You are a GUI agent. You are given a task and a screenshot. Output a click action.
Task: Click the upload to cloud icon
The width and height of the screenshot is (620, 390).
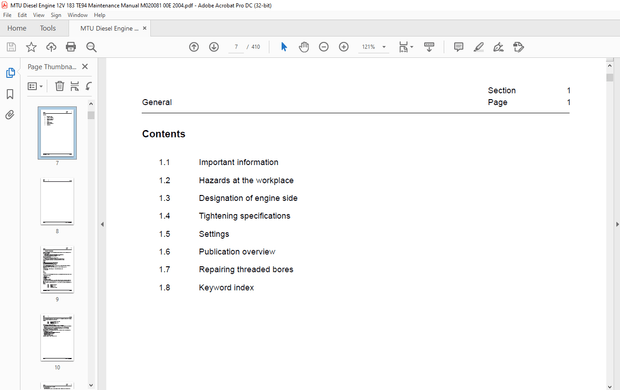[51, 47]
